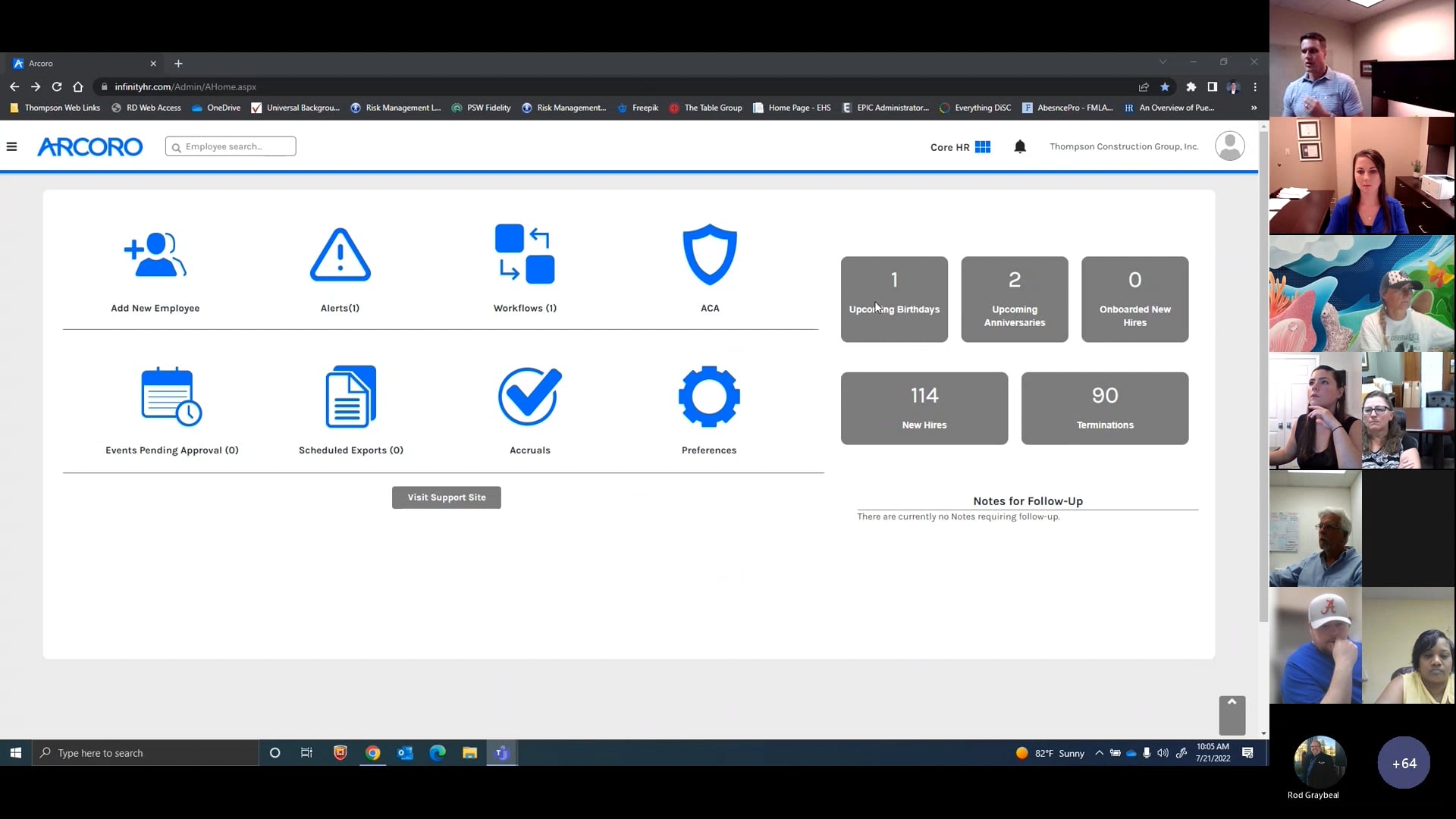The width and height of the screenshot is (1456, 819).
Task: Show hidden bookmarks via the chevron
Action: [1254, 108]
